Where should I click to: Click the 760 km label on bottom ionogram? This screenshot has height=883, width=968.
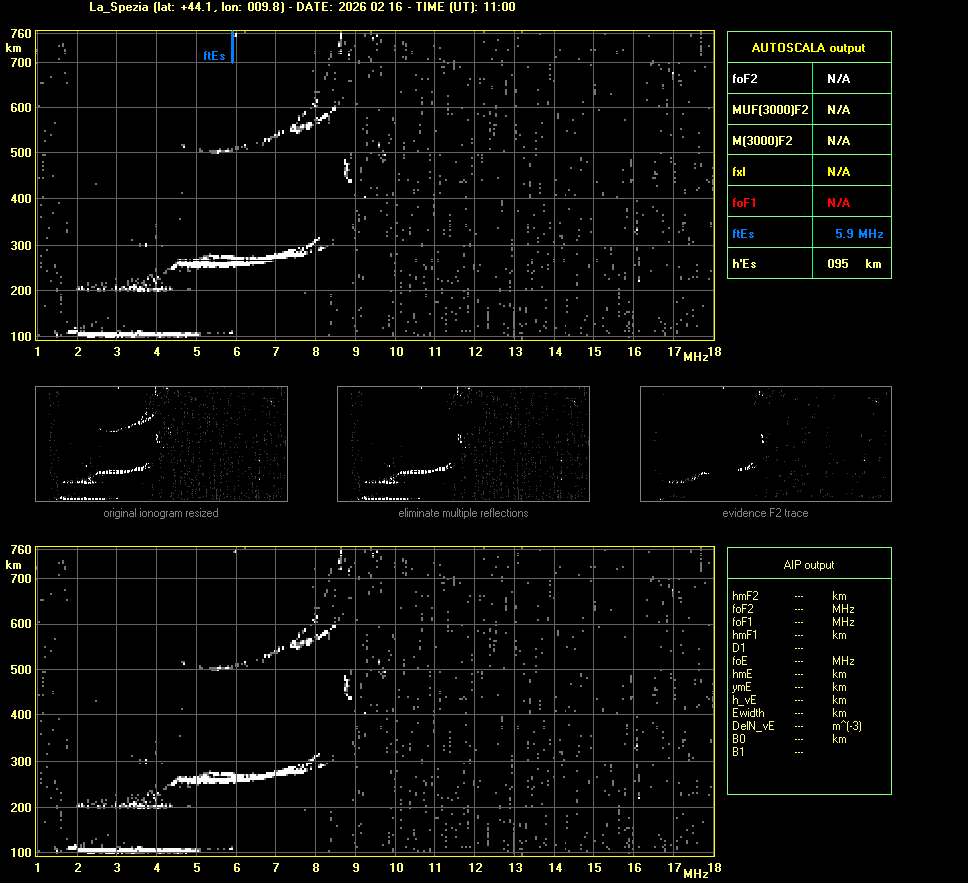coord(19,550)
